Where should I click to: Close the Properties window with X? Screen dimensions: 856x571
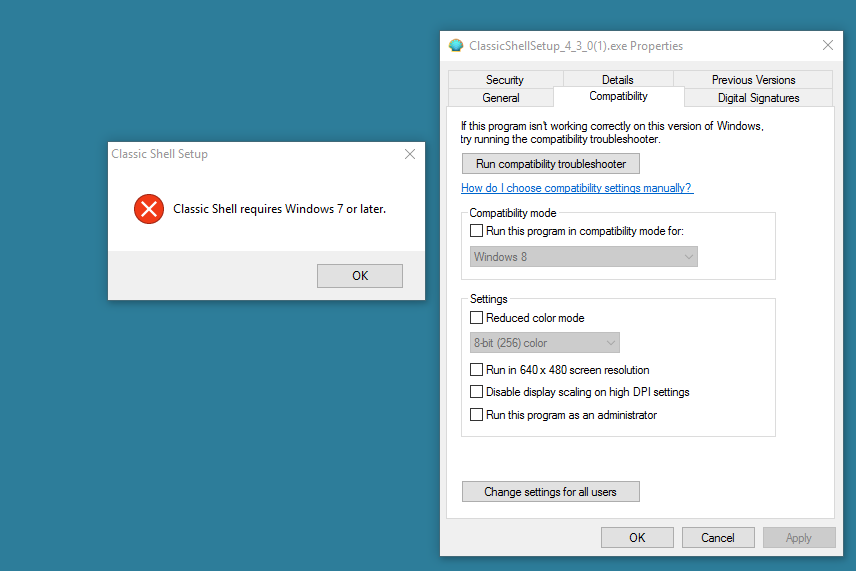pos(827,45)
